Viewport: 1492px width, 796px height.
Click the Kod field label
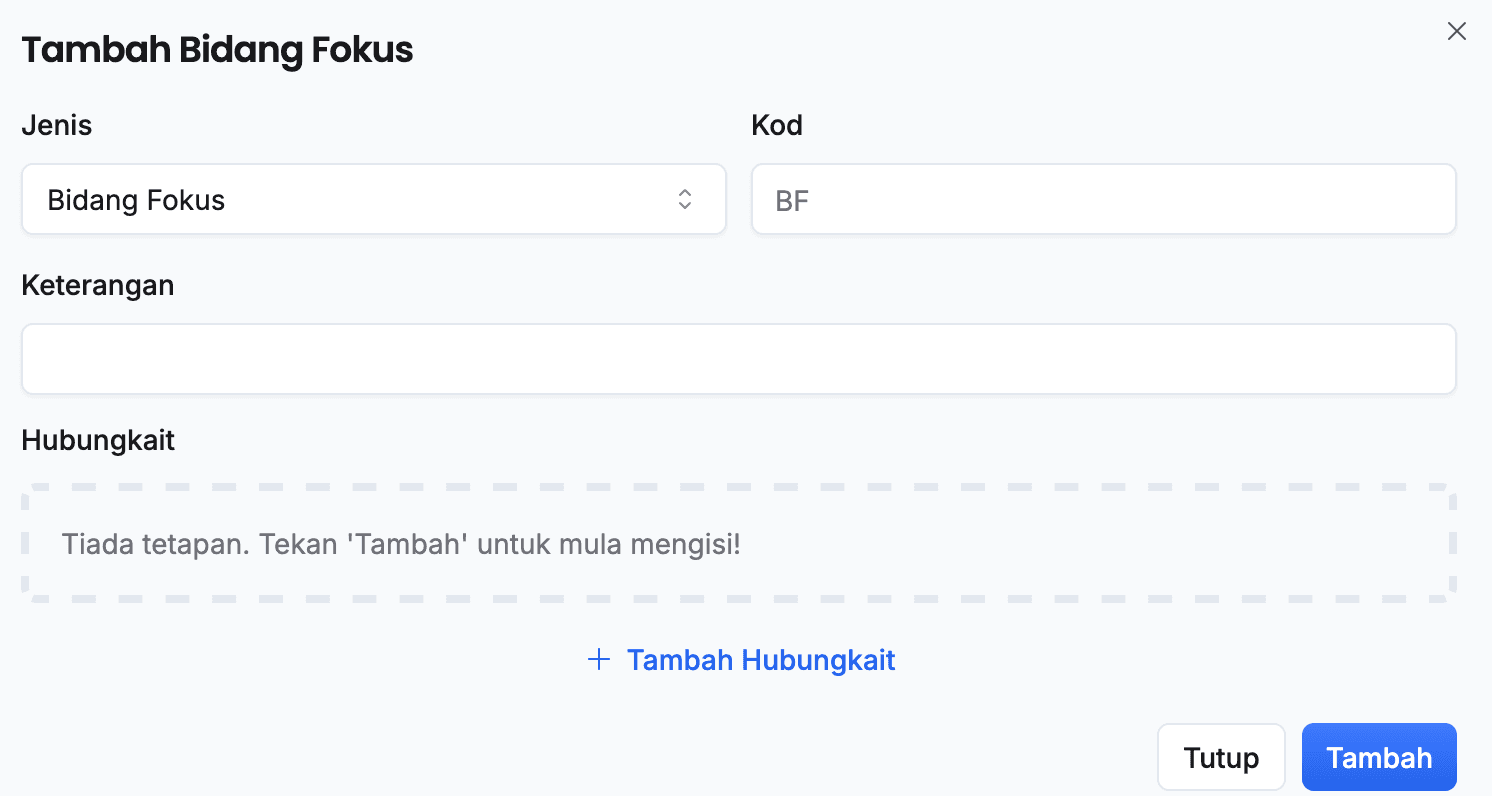click(x=776, y=126)
